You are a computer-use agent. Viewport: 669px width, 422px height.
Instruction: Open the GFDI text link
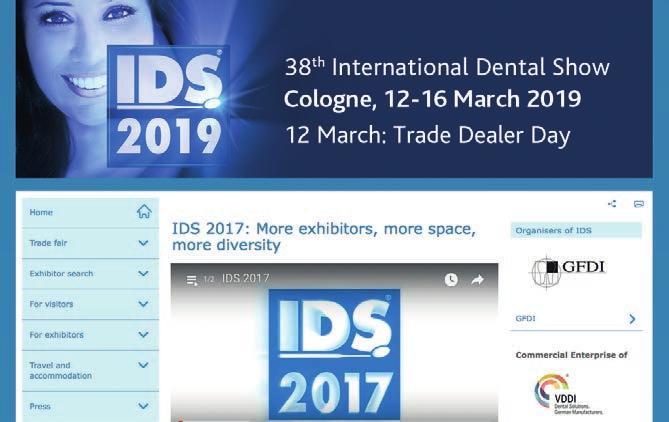[x=525, y=319]
